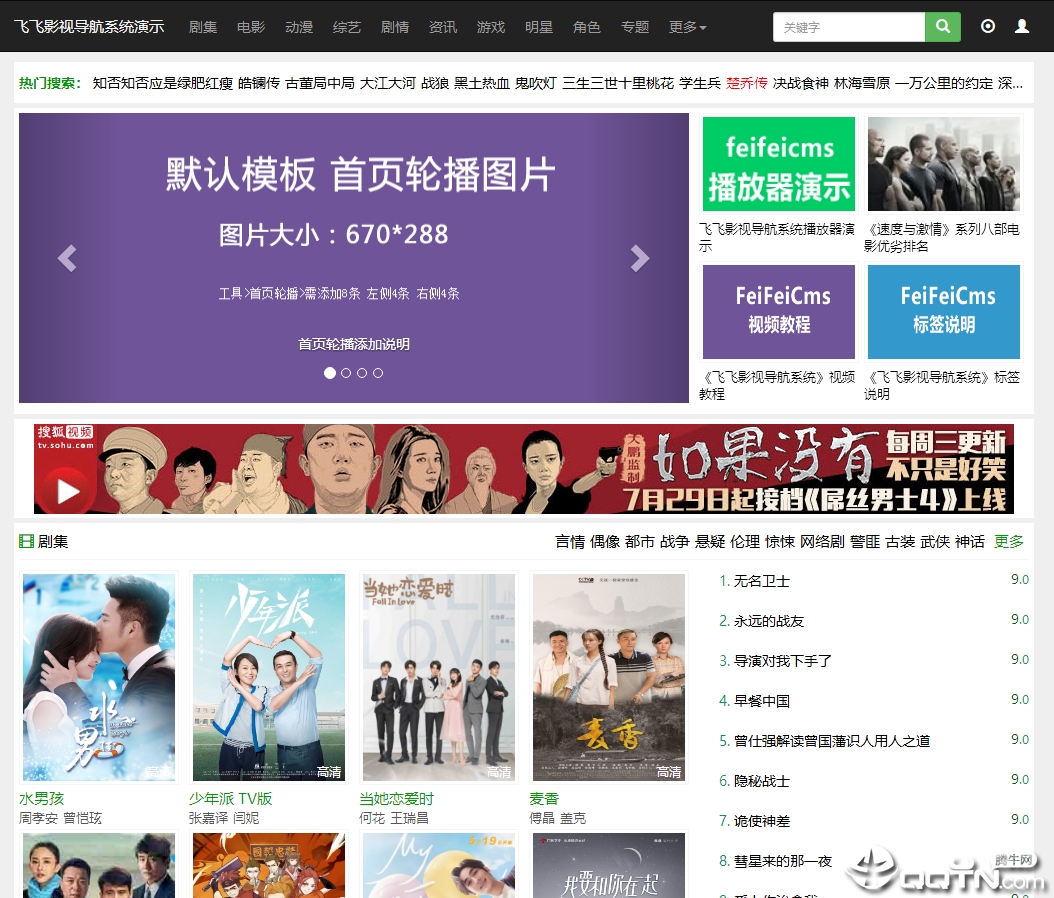Open ranked item 隐秘战士

762,781
